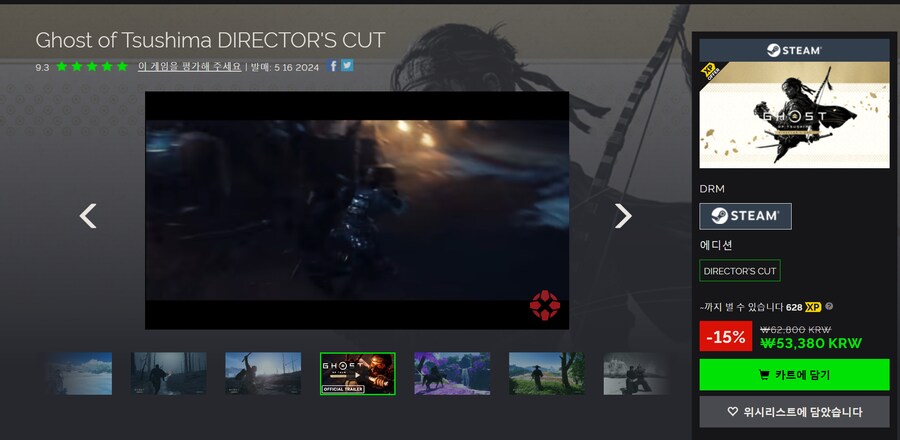Viewport: 900px width, 440px height.
Task: Open the green meadow screenshot thumbnail
Action: pos(546,373)
